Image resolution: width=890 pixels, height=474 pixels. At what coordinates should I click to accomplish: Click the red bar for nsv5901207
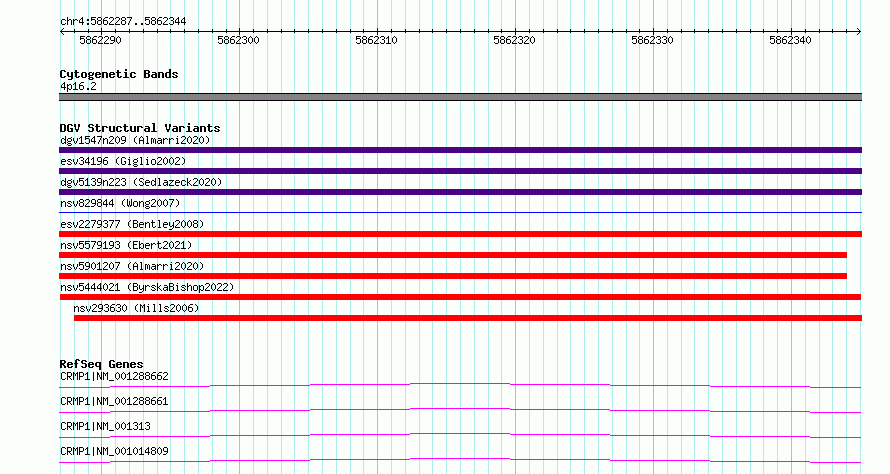453,276
